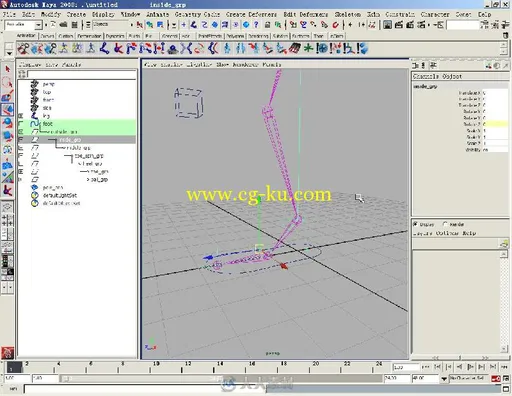Select the Render radio button

point(445,224)
